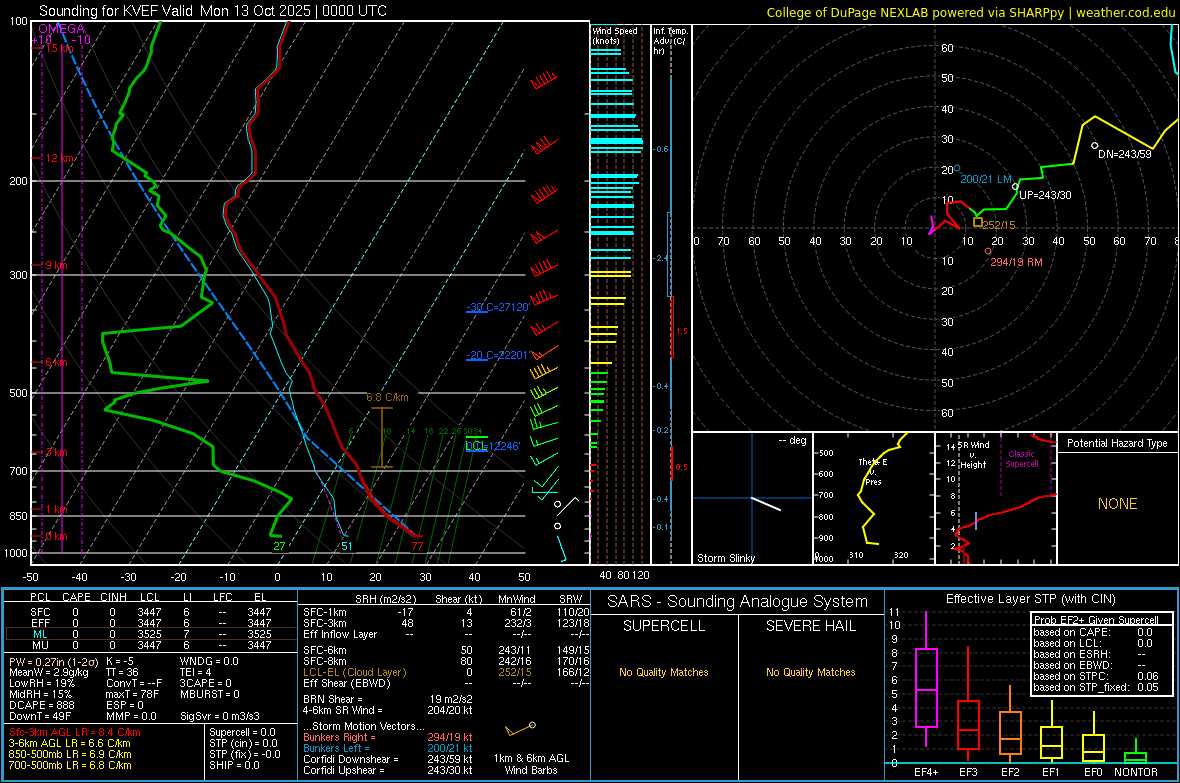Image resolution: width=1180 pixels, height=783 pixels.
Task: Click the orange 'NONE' hazard type
Action: coord(1118,504)
